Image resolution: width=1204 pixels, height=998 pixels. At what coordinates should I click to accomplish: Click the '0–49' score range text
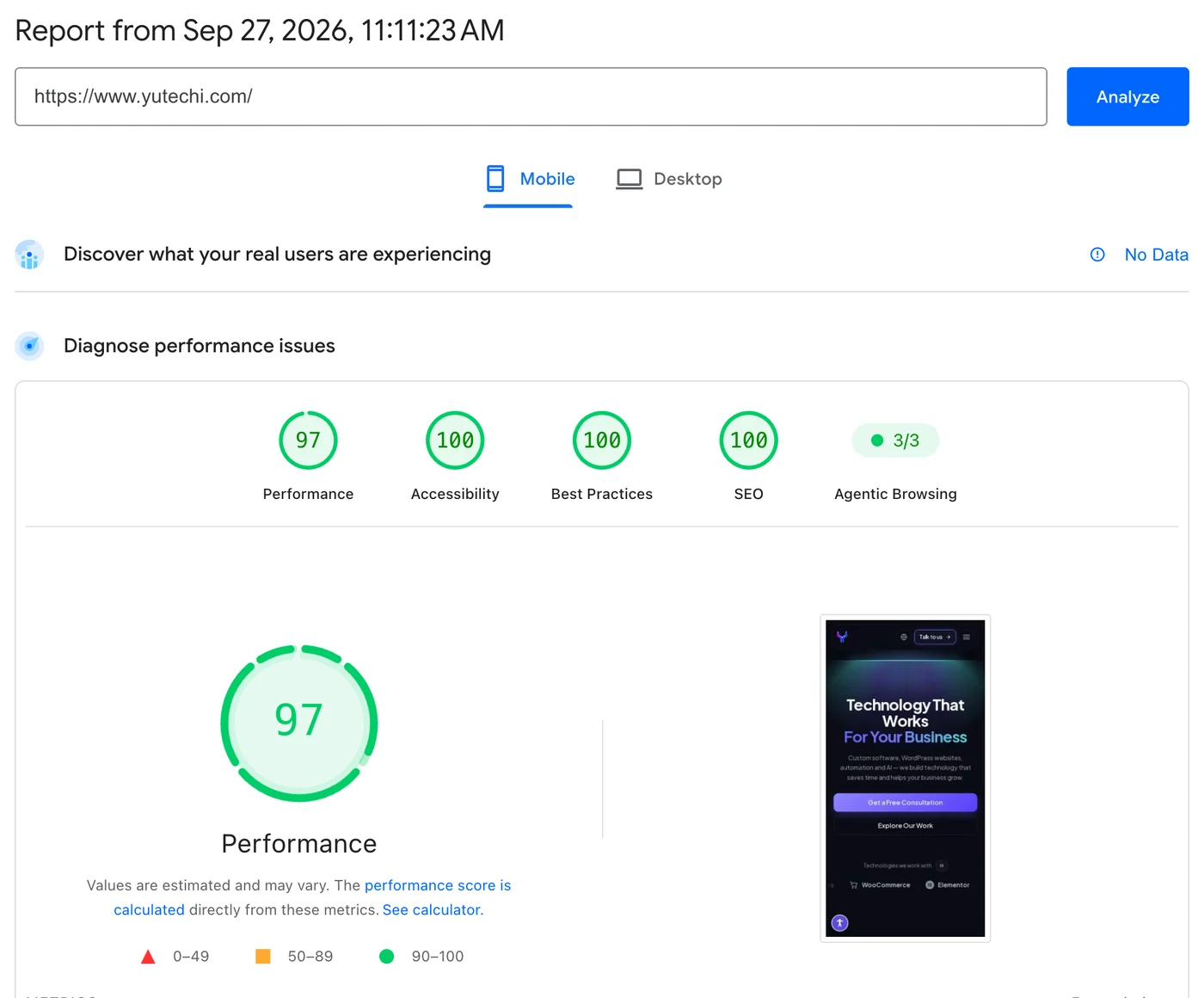(191, 957)
